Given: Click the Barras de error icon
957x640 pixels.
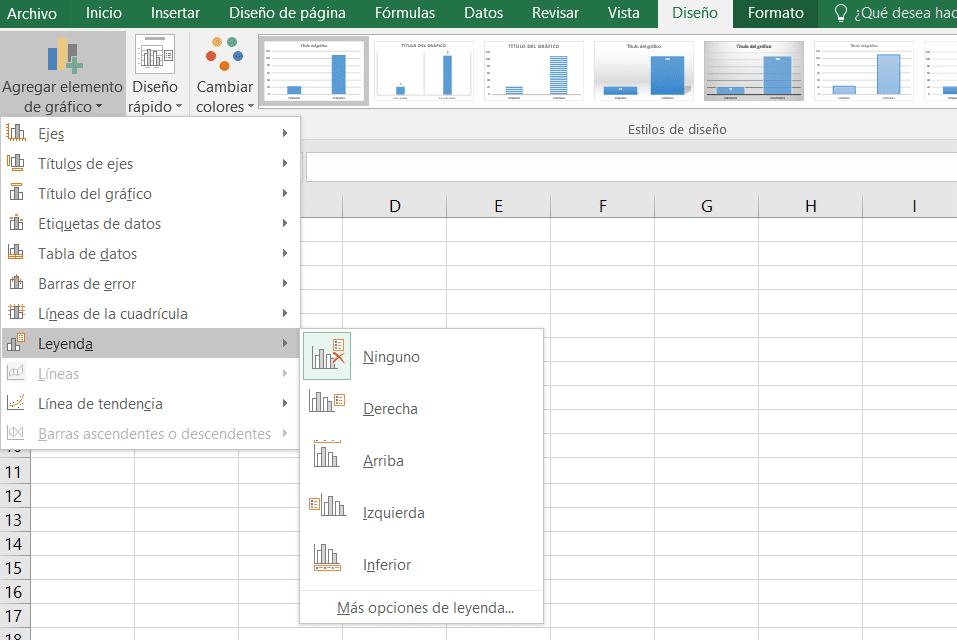Looking at the screenshot, I should click(16, 282).
